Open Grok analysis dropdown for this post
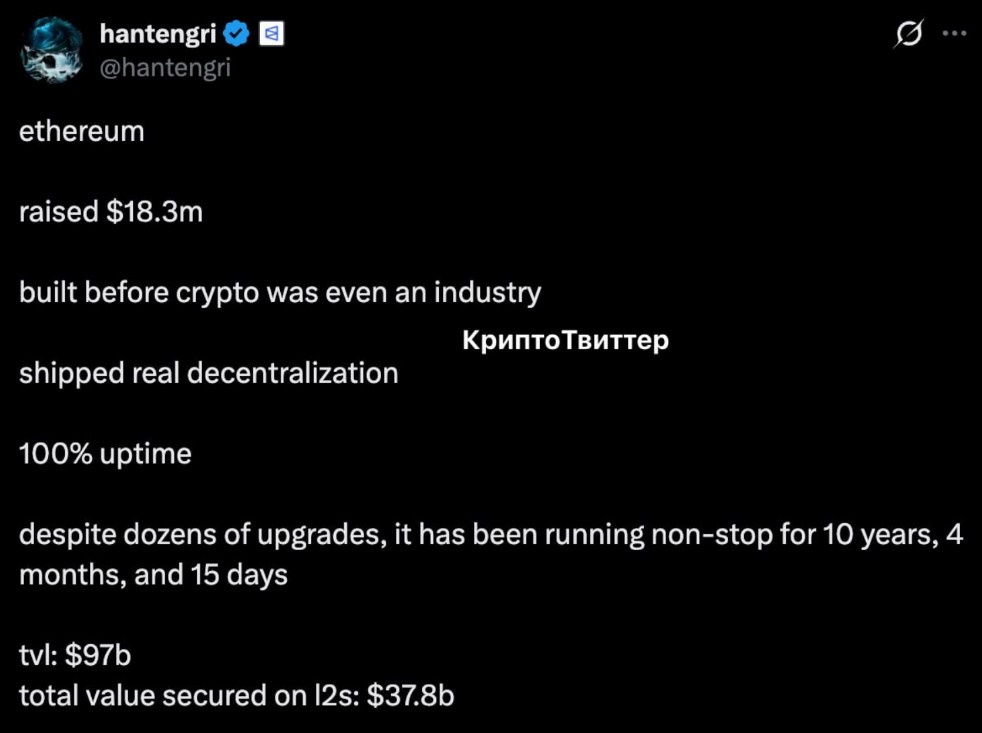This screenshot has width=982, height=733. coord(908,33)
